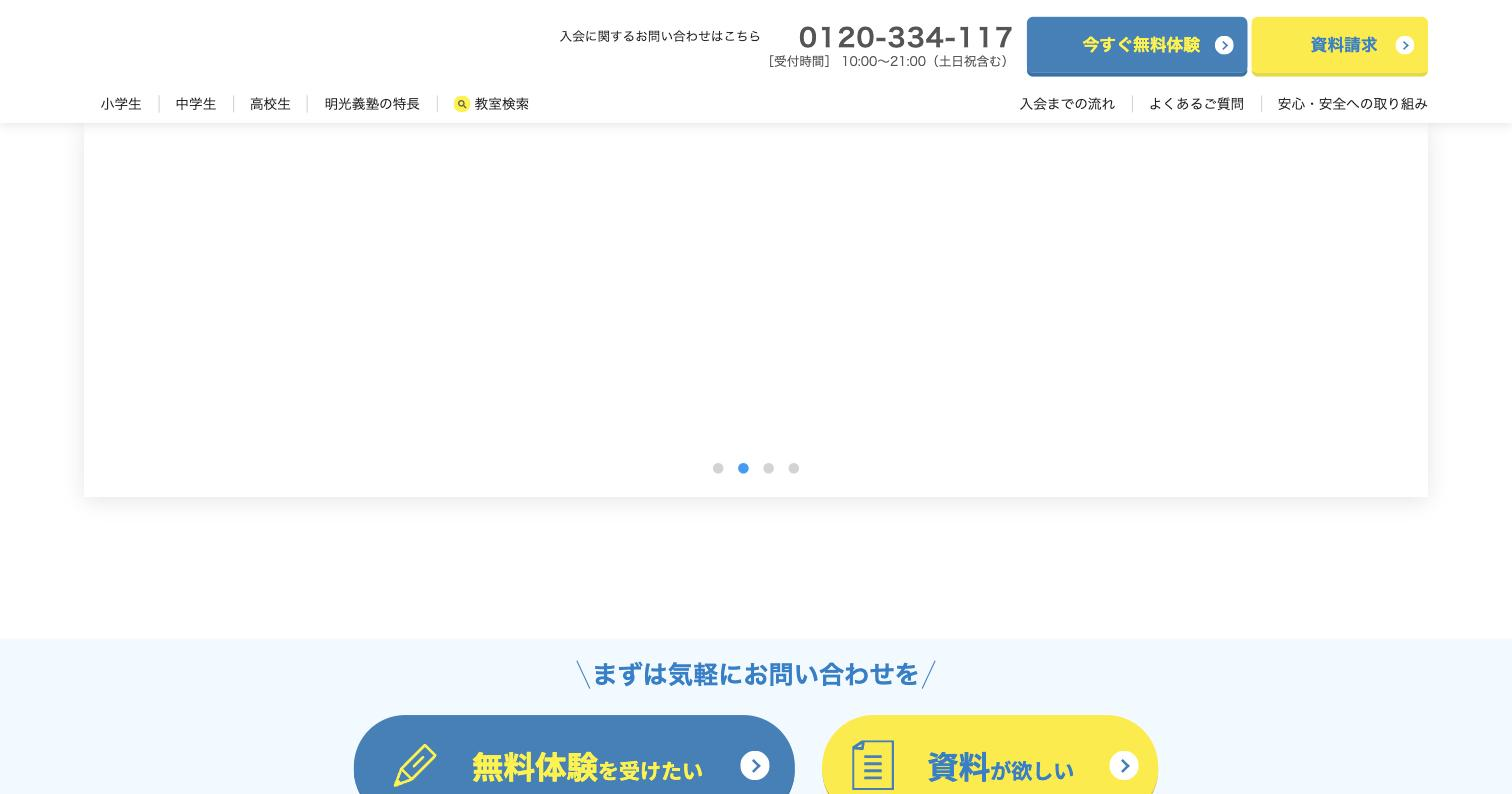
Task: Go to the first carousel slide dot
Action: click(718, 468)
